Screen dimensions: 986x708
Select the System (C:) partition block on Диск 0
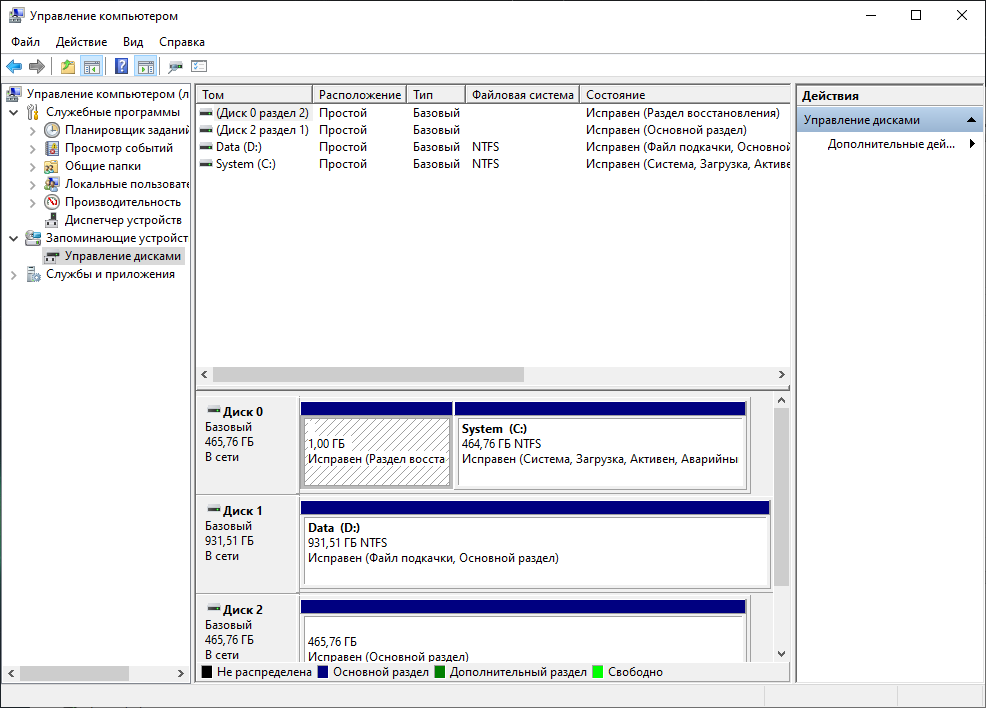tap(600, 451)
